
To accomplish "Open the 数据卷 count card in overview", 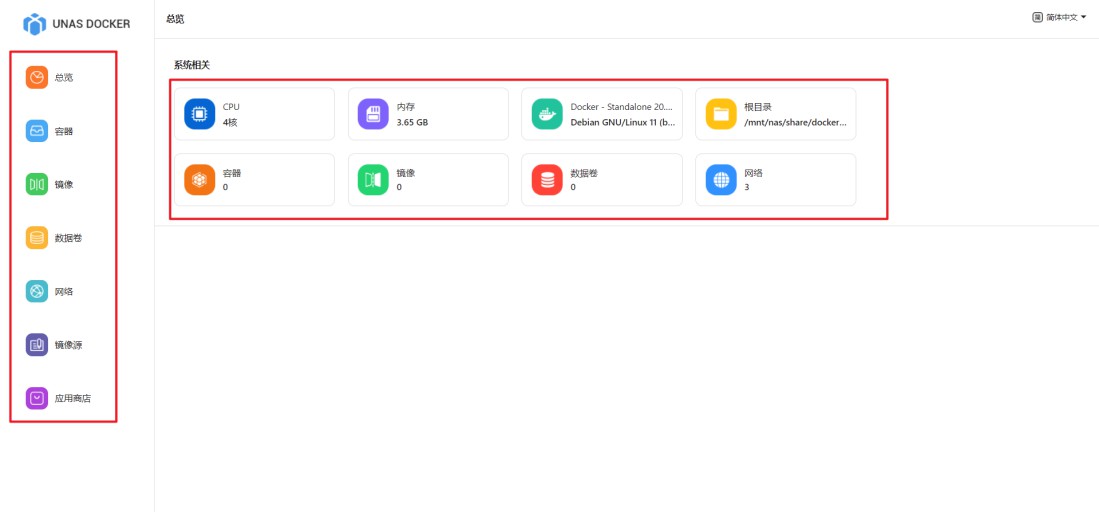I will [x=601, y=180].
